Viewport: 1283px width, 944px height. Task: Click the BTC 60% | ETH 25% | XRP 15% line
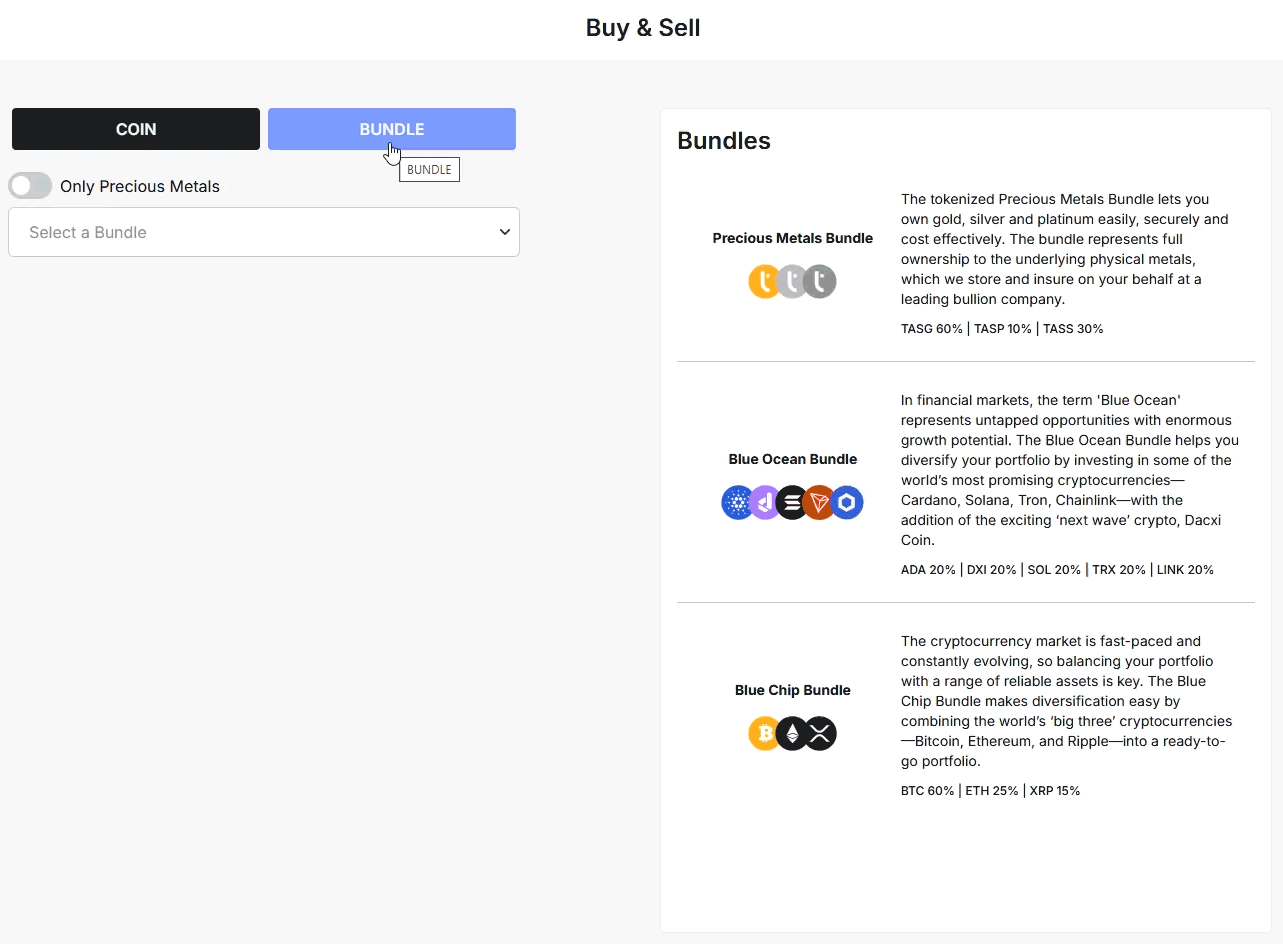click(990, 791)
